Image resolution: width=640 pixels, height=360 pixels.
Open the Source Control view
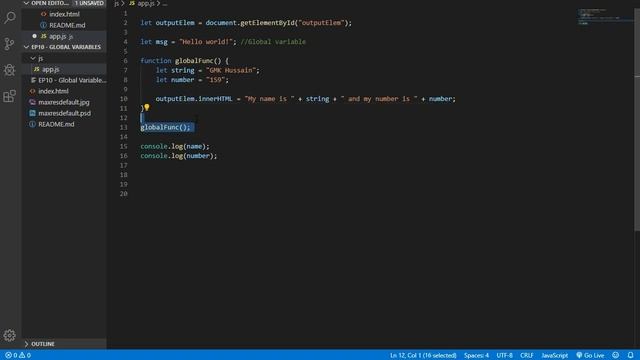point(9,44)
